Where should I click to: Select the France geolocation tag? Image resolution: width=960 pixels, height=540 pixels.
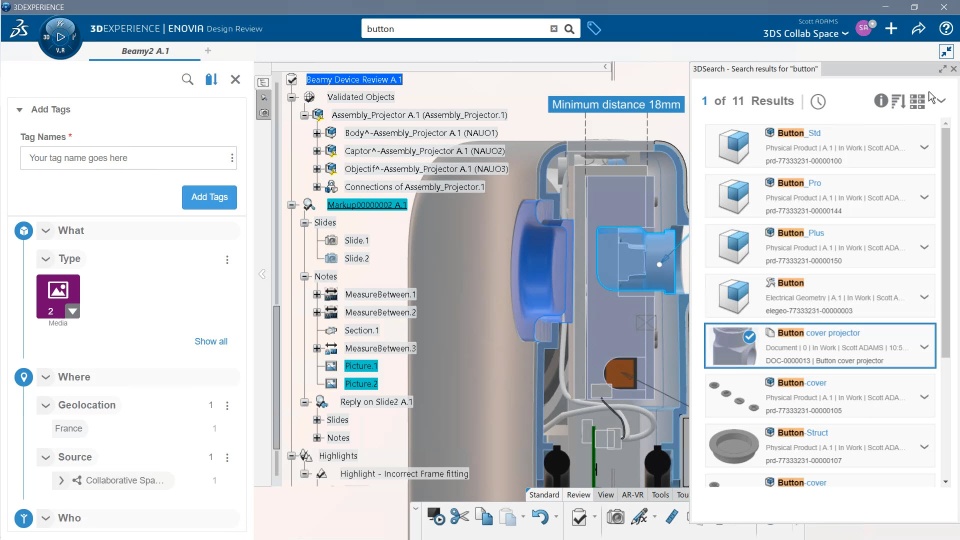click(69, 429)
